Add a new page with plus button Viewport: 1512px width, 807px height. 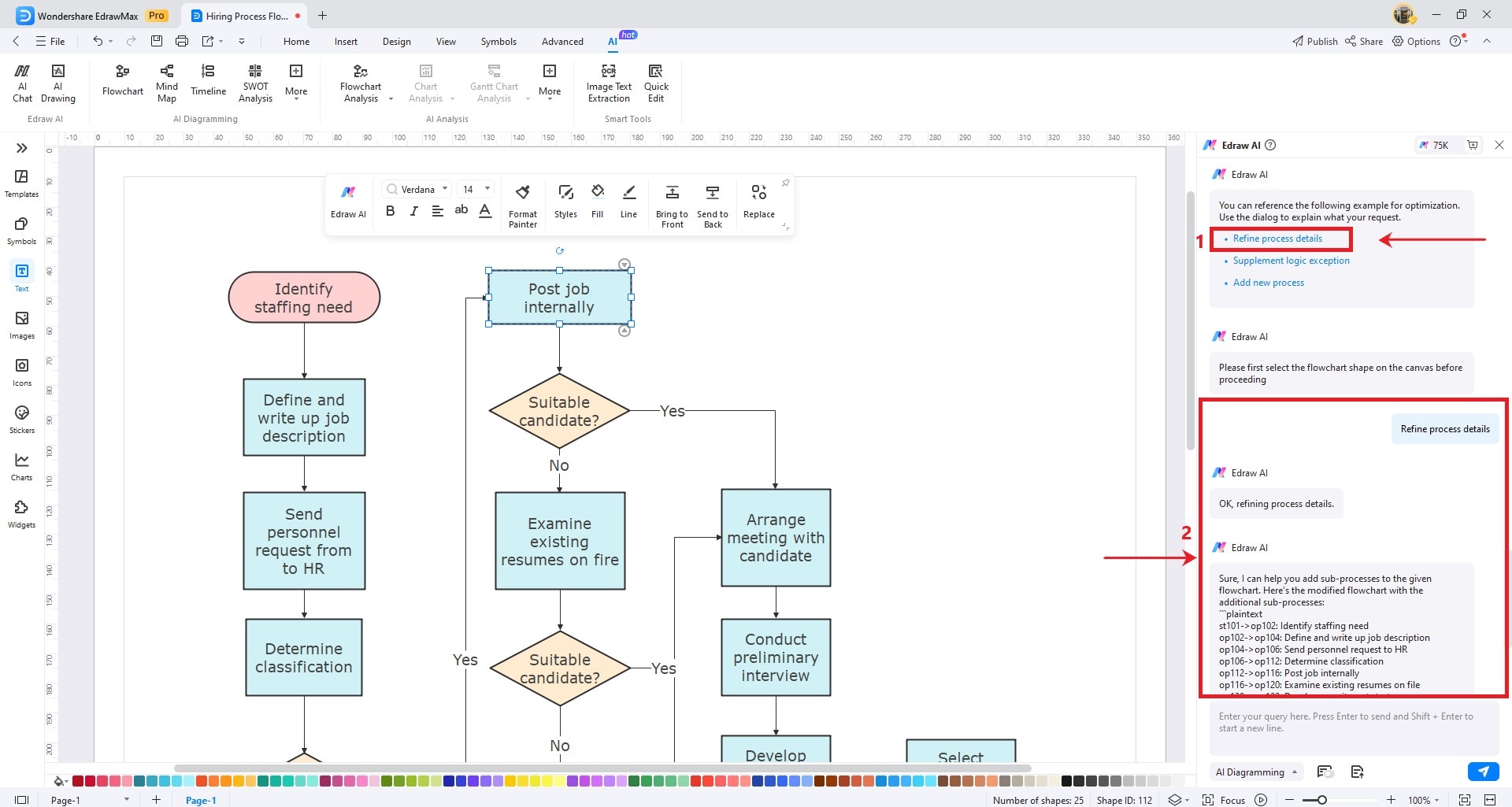156,800
